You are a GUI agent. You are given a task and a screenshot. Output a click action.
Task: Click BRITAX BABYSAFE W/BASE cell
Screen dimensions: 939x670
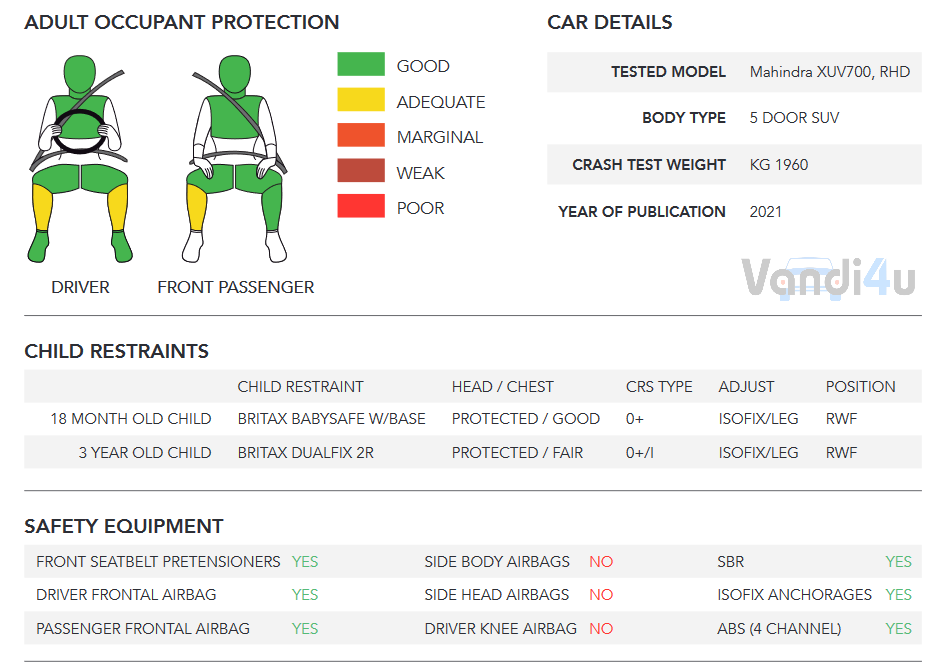point(331,419)
